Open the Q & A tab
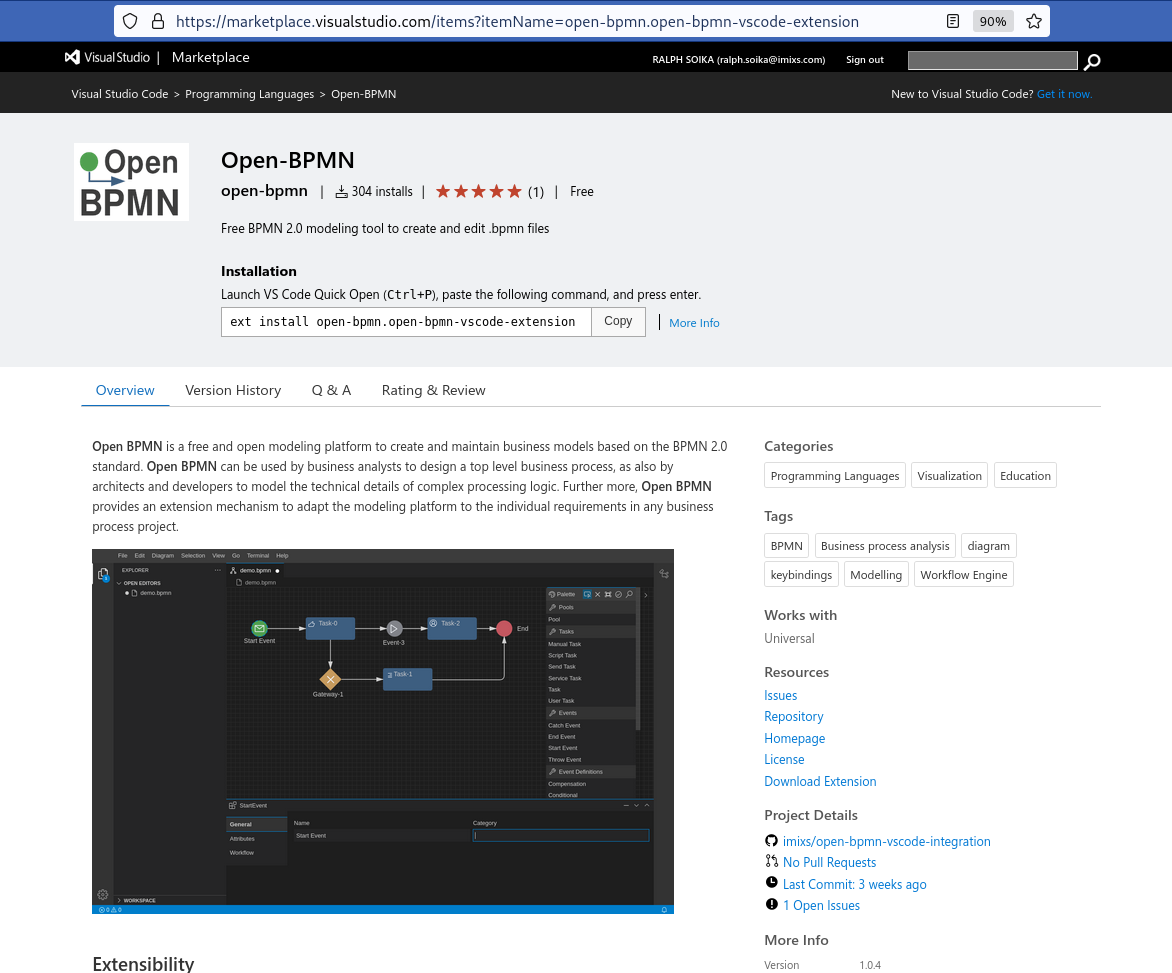 (331, 390)
